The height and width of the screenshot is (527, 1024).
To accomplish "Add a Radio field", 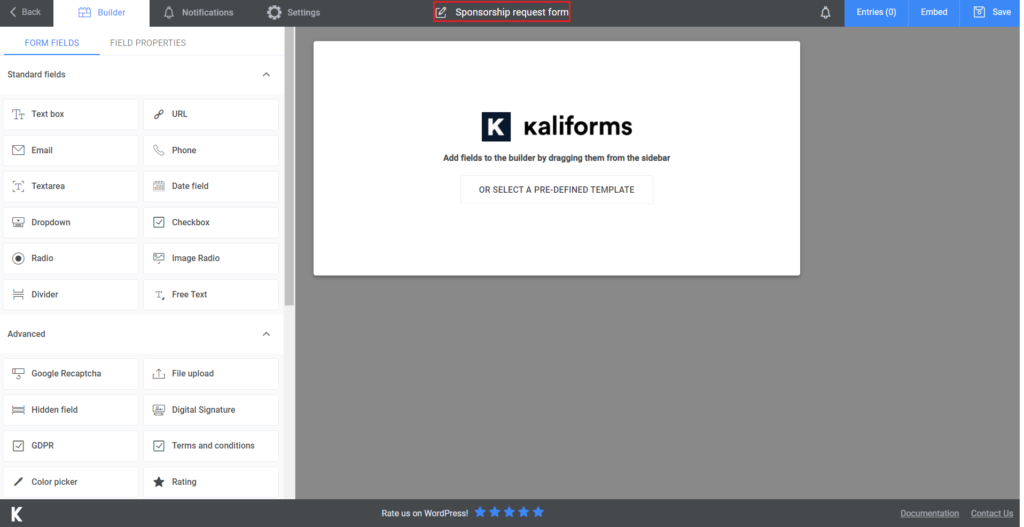I will pos(71,259).
